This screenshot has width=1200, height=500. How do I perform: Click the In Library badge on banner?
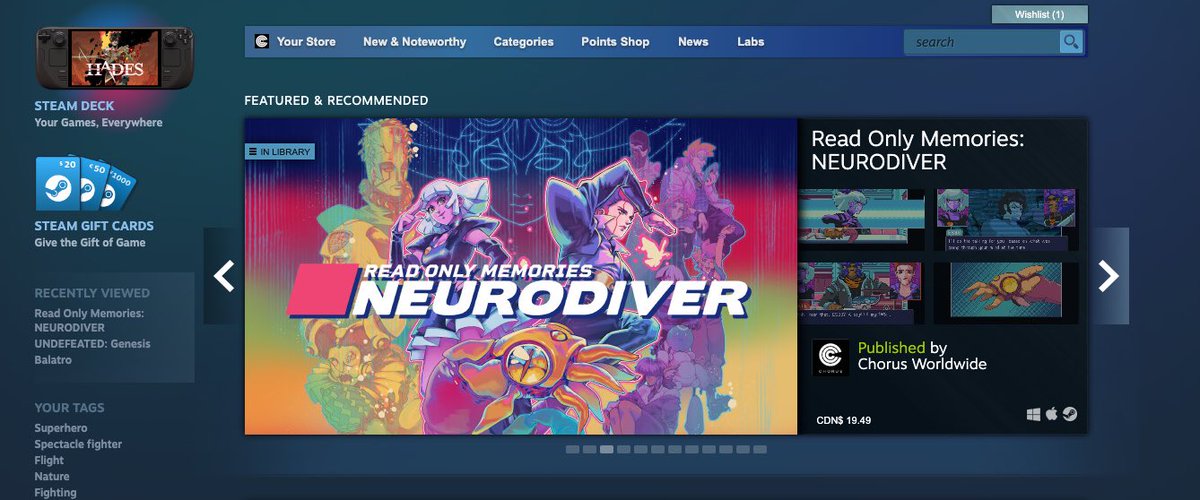[280, 152]
